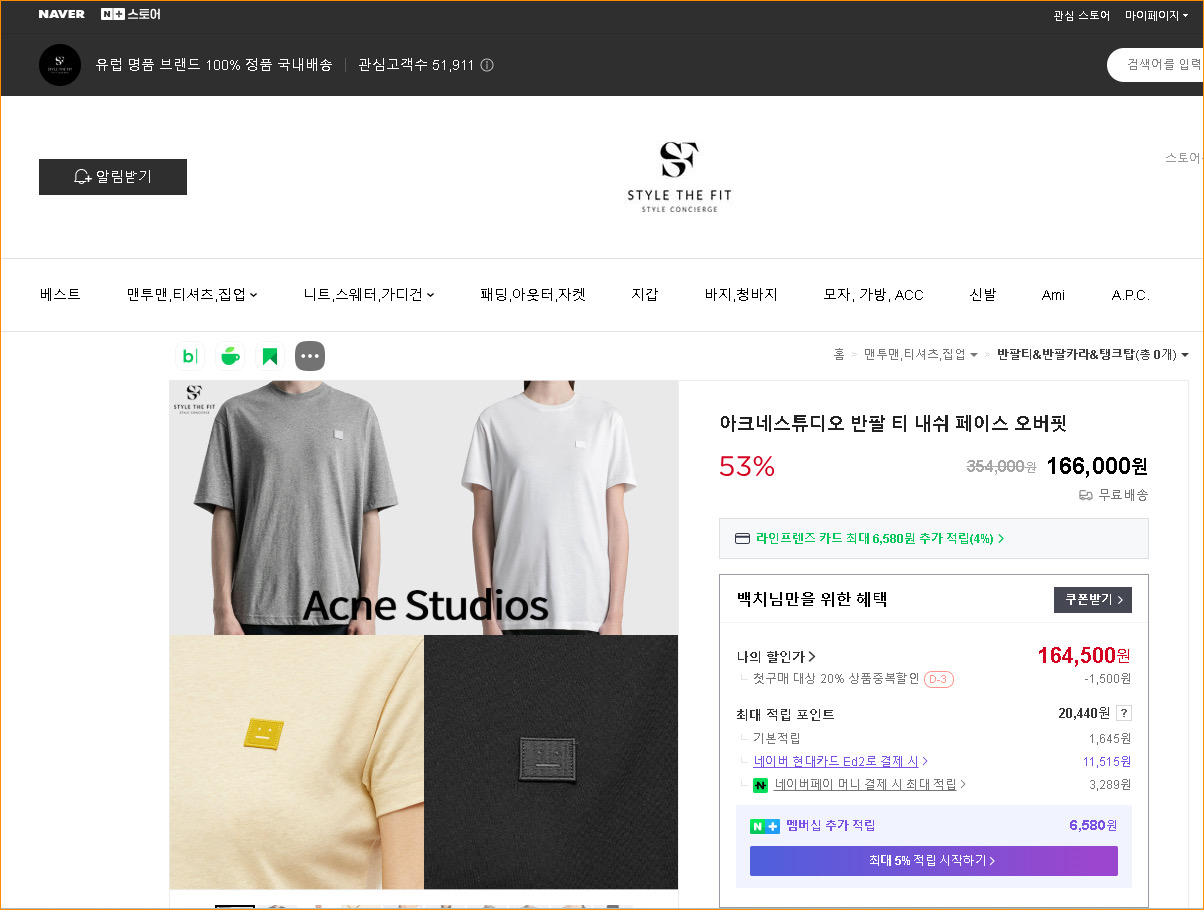Open the 반팔티&반팔카라&탱크탑 breadcrumb dropdown

pyautogui.click(x=1092, y=354)
